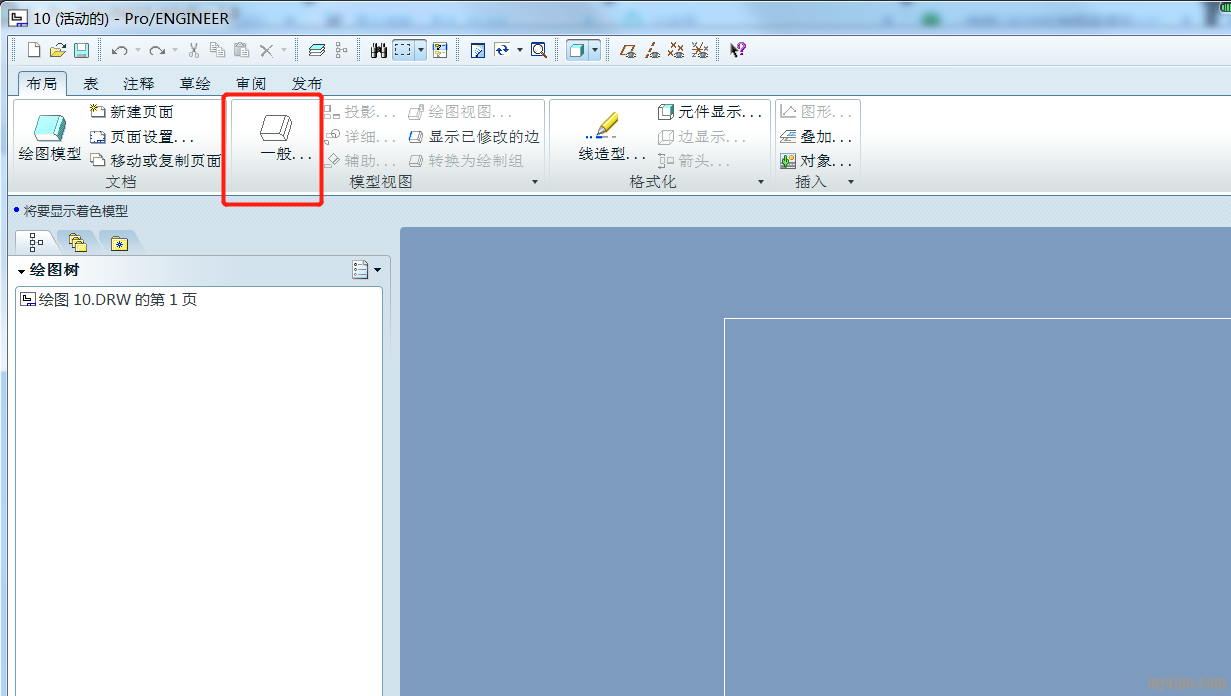Expand the 模型视图 group dropdown arrow
1231x696 pixels.
point(534,182)
